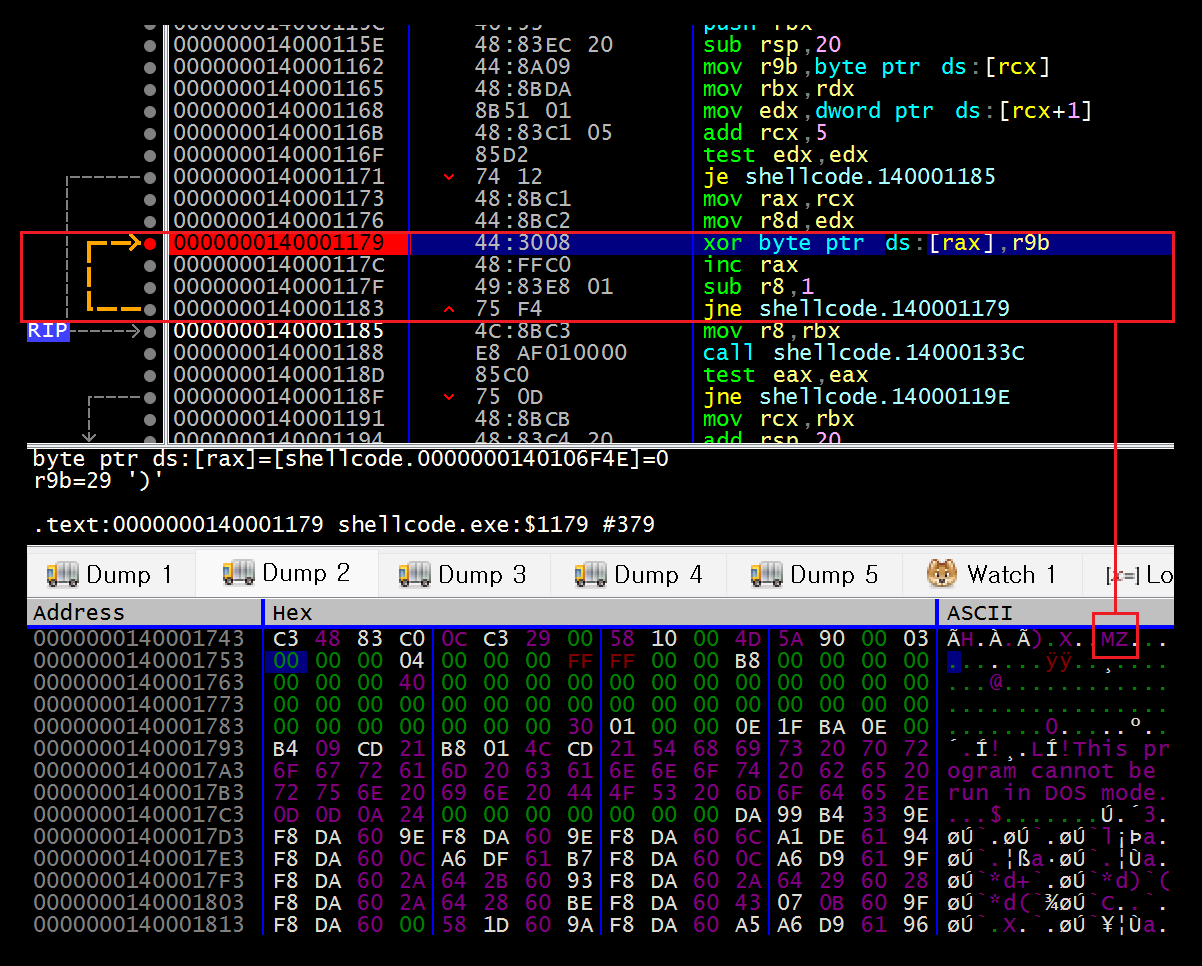Toggle breakpoint dot at address 000000014000117C

(x=150, y=265)
